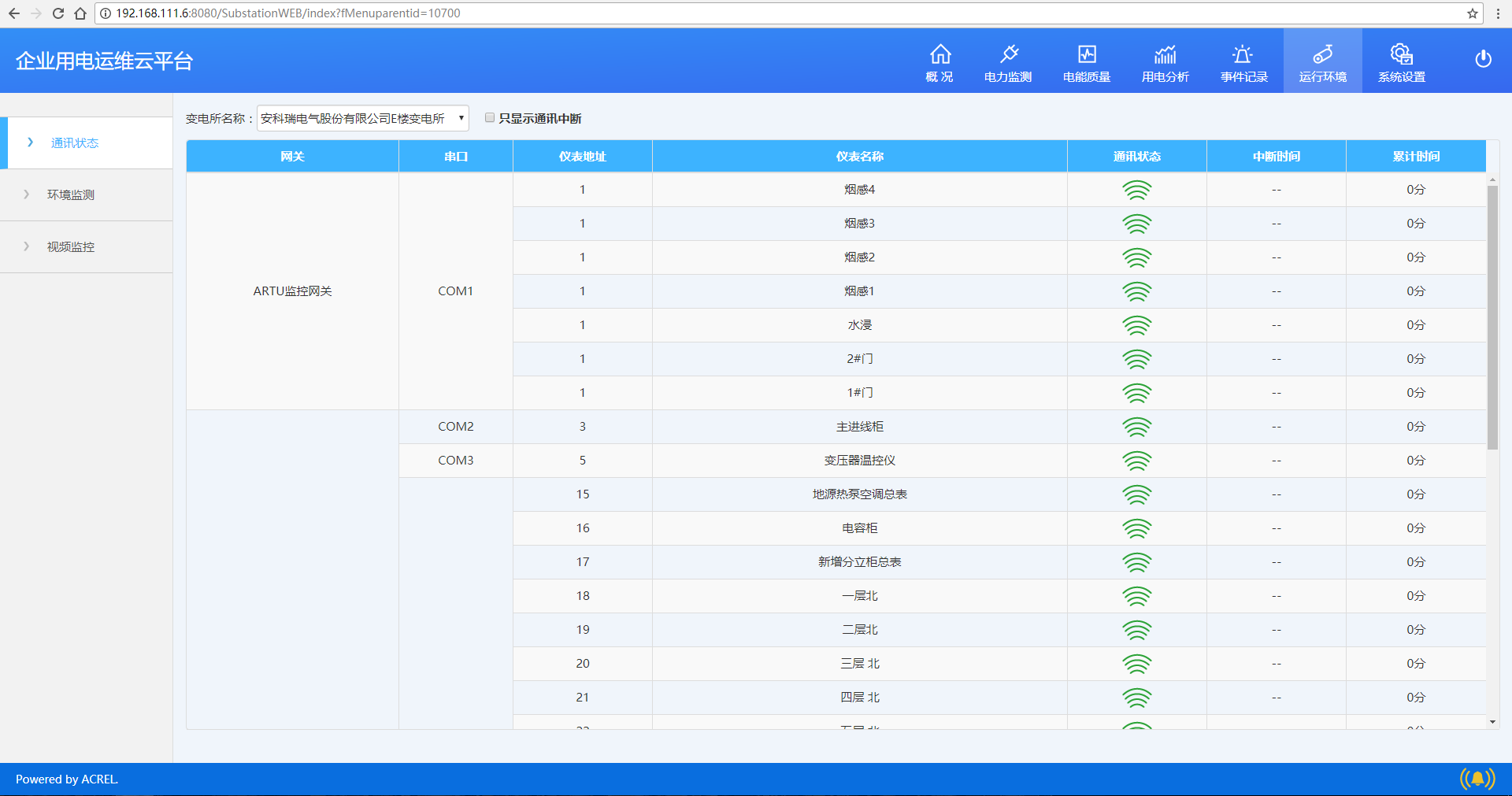This screenshot has height=796, width=1512.
Task: Click the power logout icon
Action: (x=1484, y=59)
